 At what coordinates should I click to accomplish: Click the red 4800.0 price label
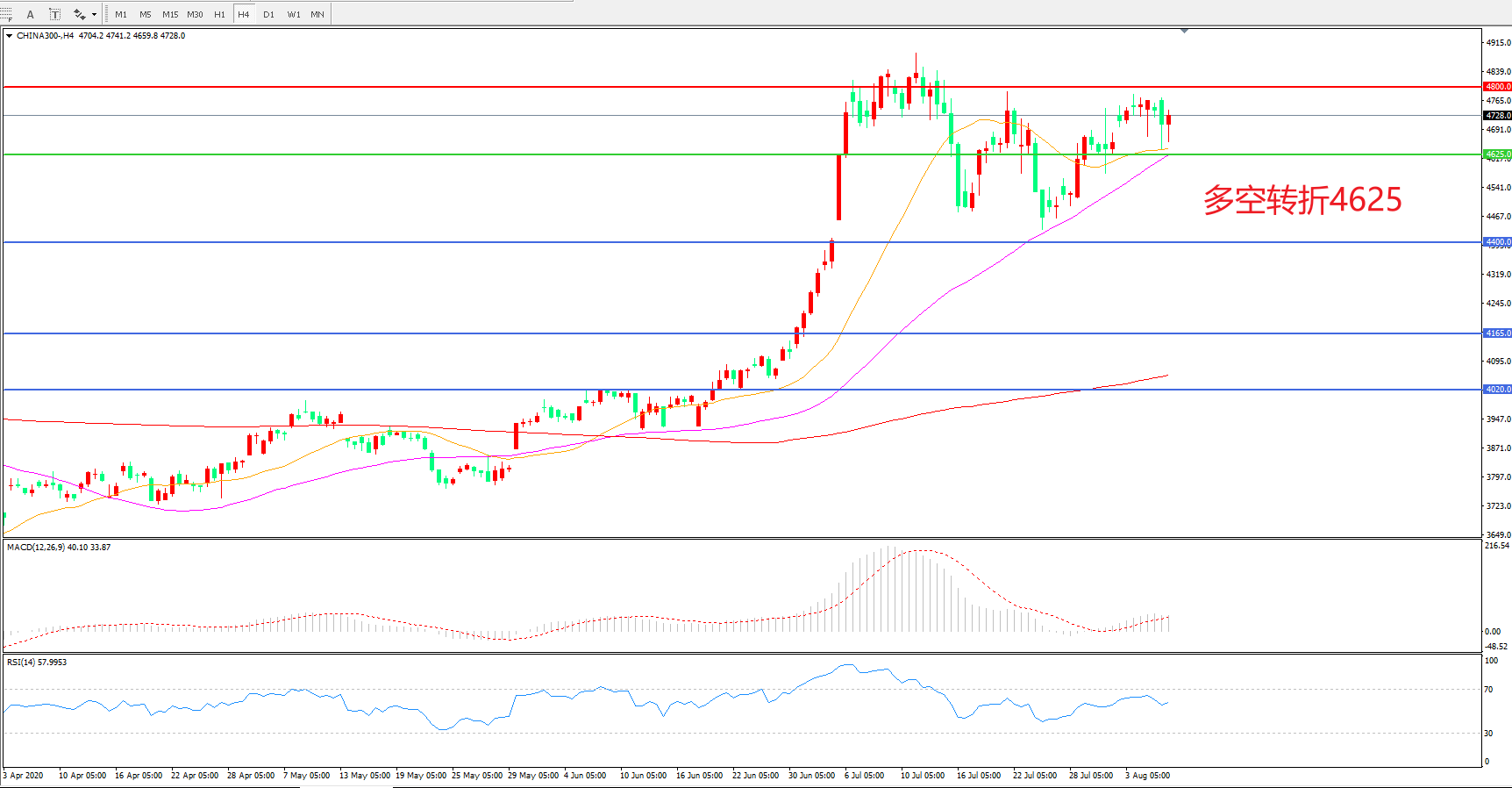coord(1497,87)
